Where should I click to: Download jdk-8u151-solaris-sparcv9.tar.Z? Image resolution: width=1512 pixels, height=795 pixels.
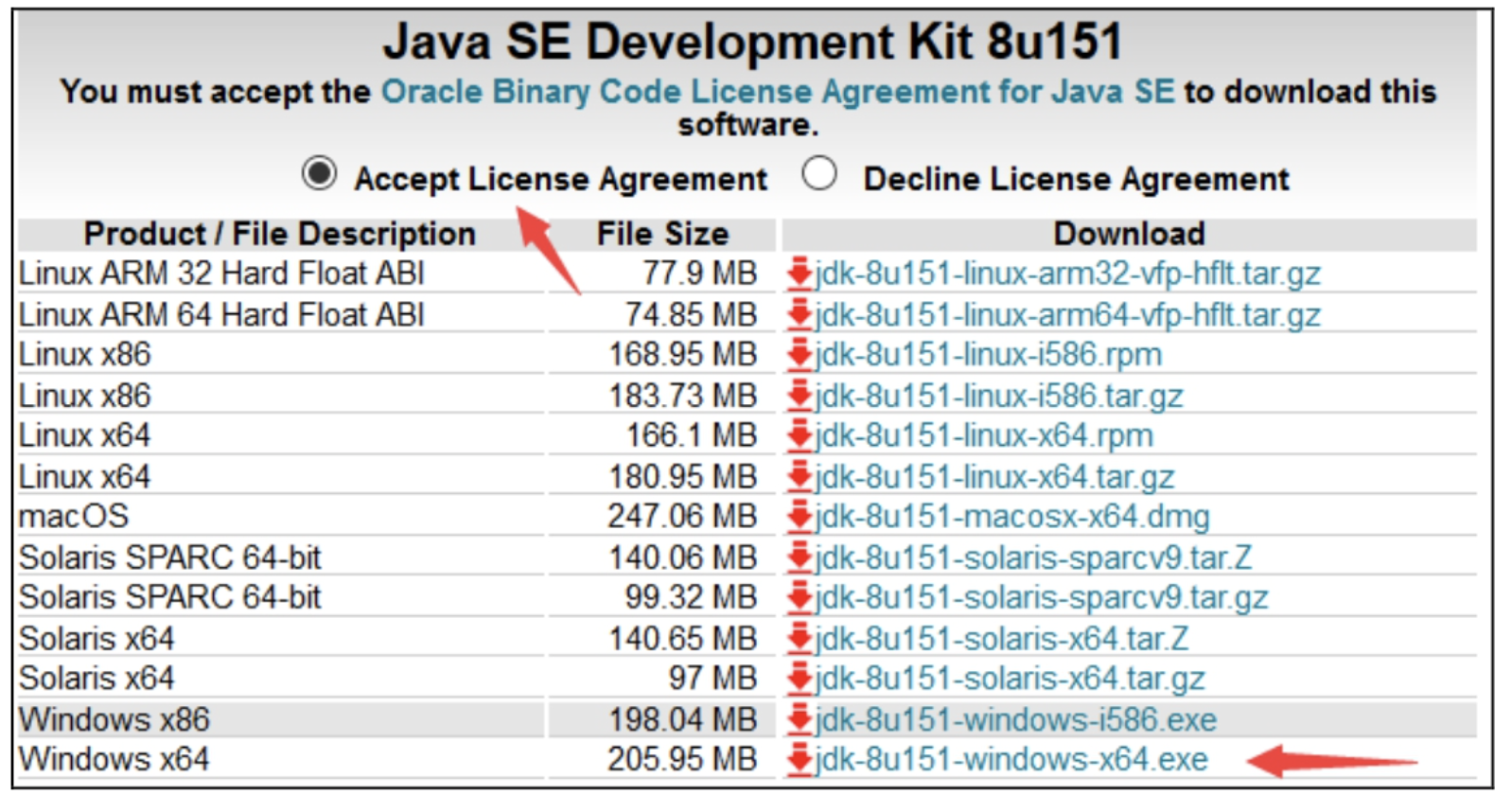pos(1033,557)
